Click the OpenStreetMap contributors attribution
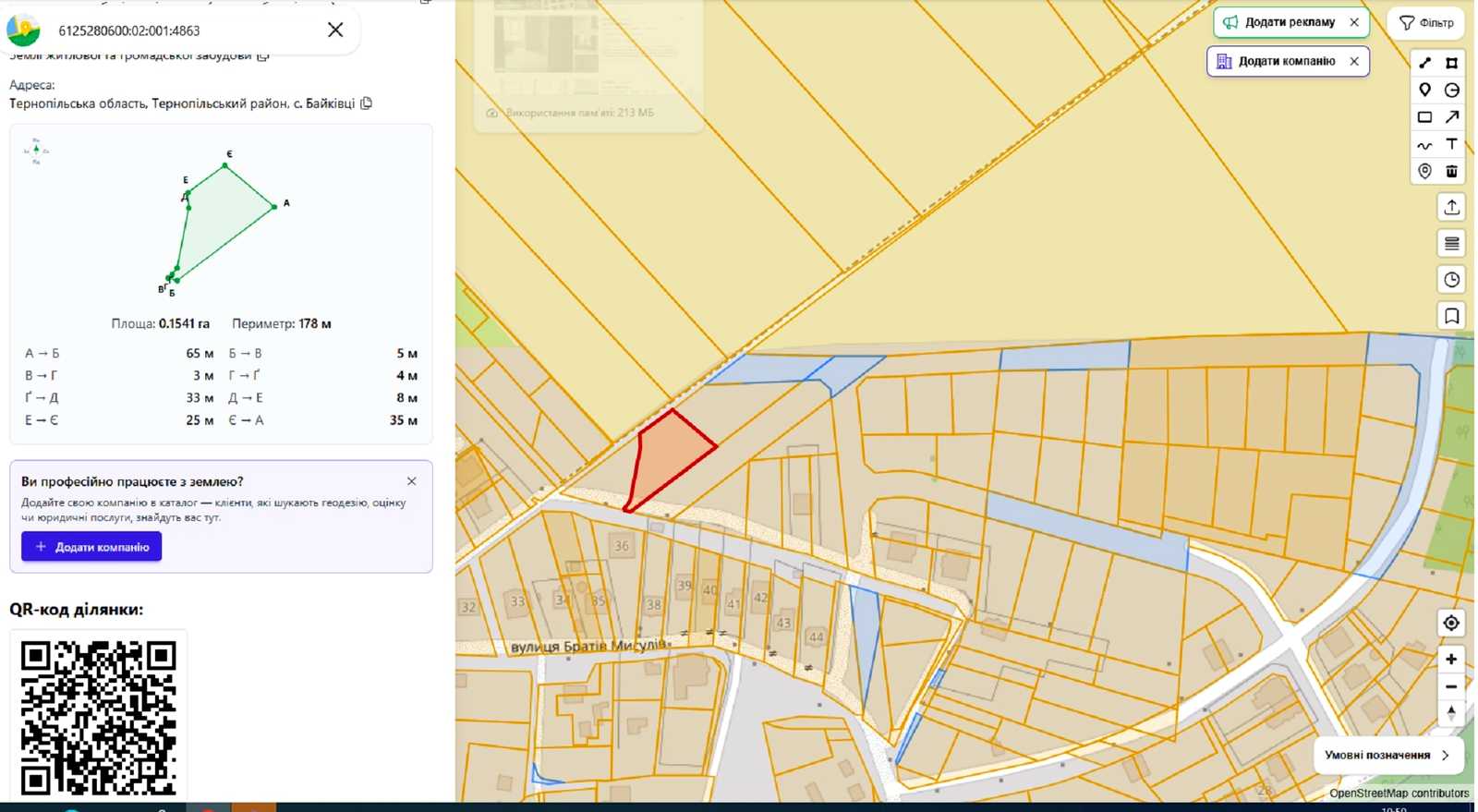 1399,794
